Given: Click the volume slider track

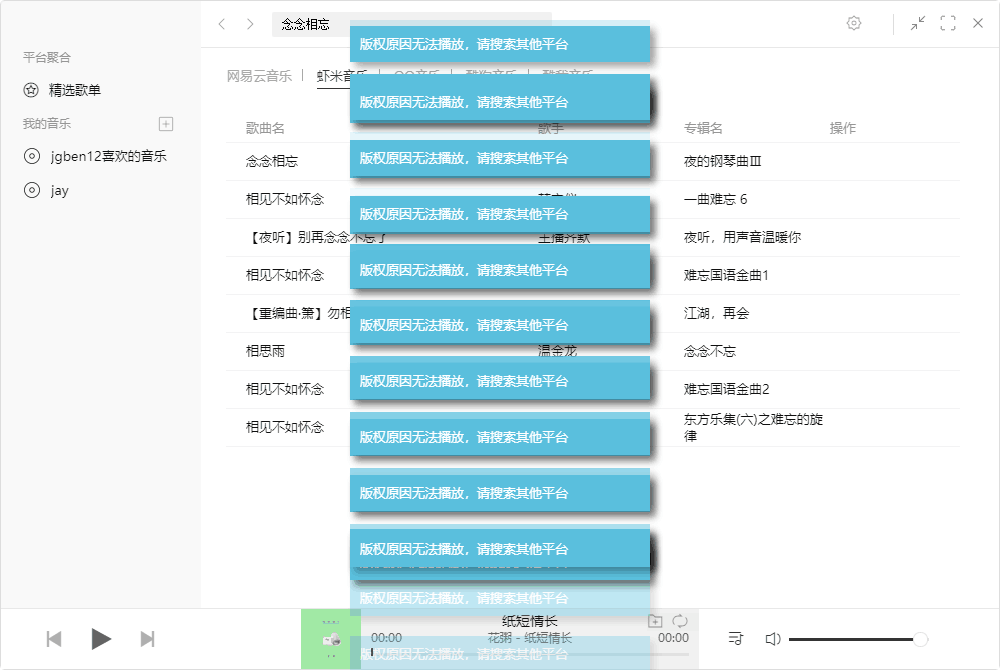Looking at the screenshot, I should [857, 639].
